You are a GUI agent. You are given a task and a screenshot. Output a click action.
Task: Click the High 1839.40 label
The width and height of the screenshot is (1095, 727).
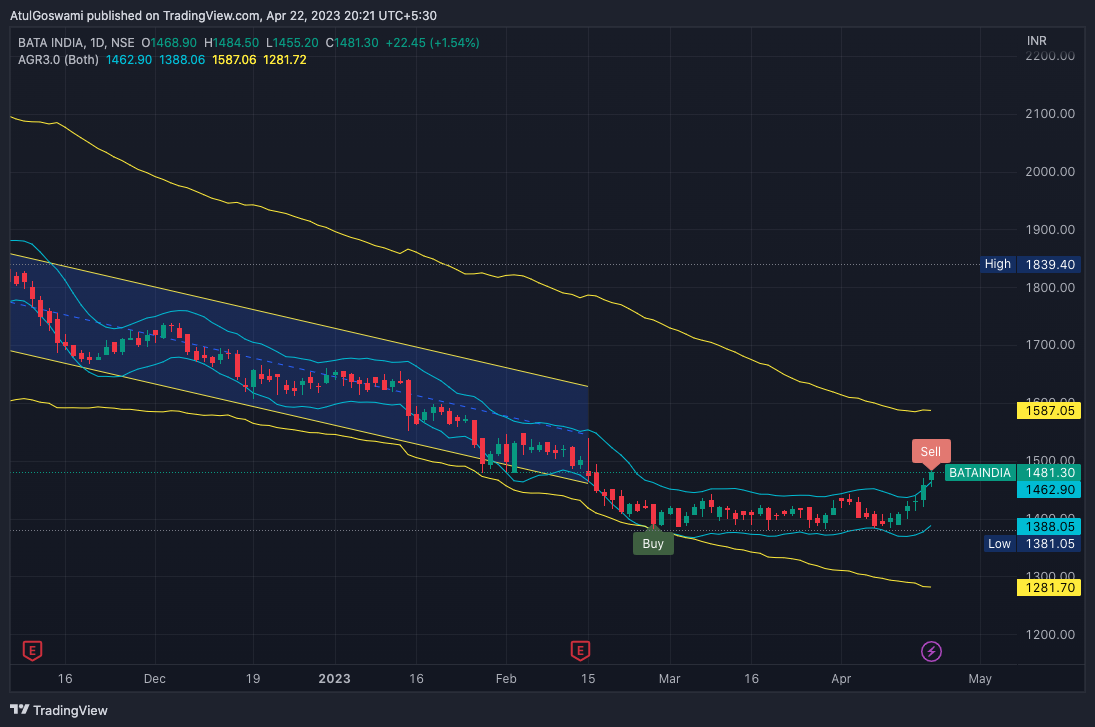coord(1031,264)
